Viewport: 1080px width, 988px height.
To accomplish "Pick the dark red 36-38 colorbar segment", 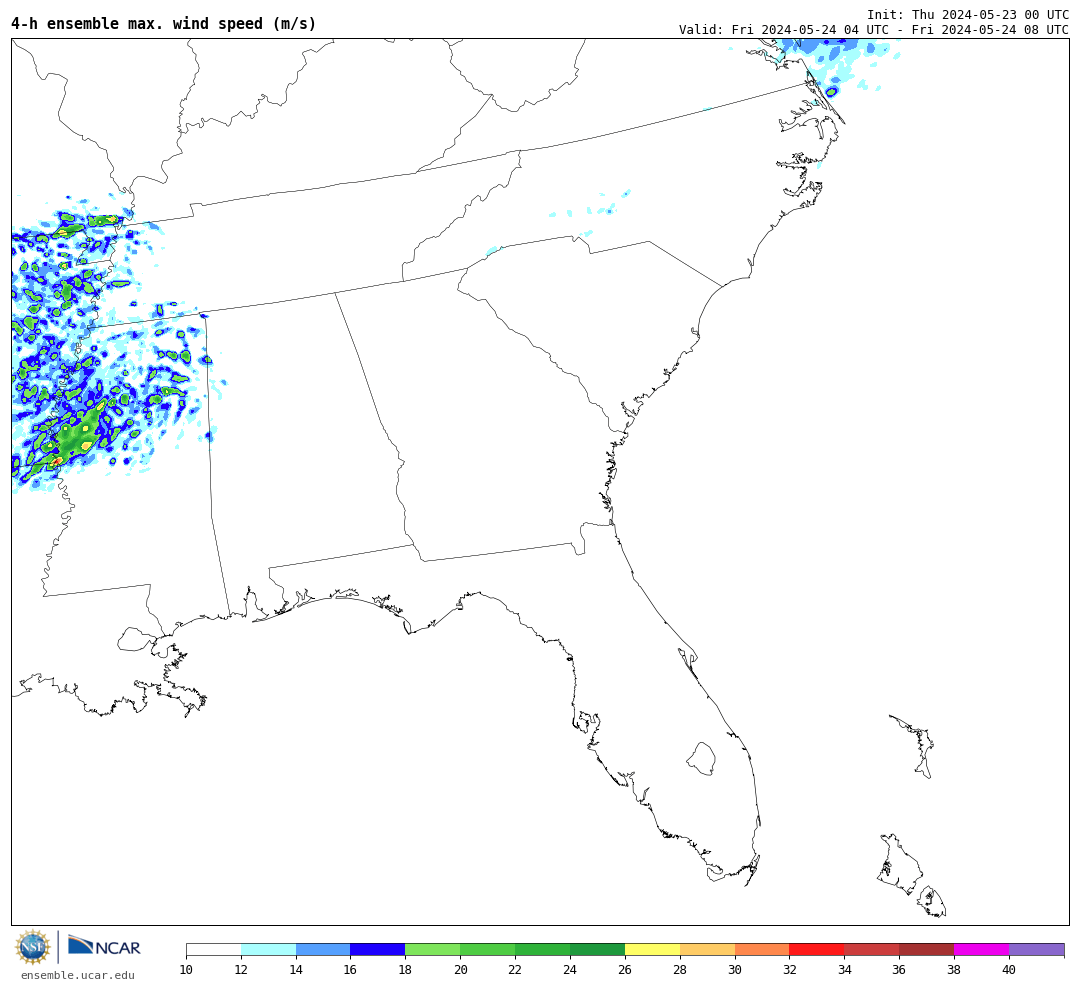I will pyautogui.click(x=927, y=950).
